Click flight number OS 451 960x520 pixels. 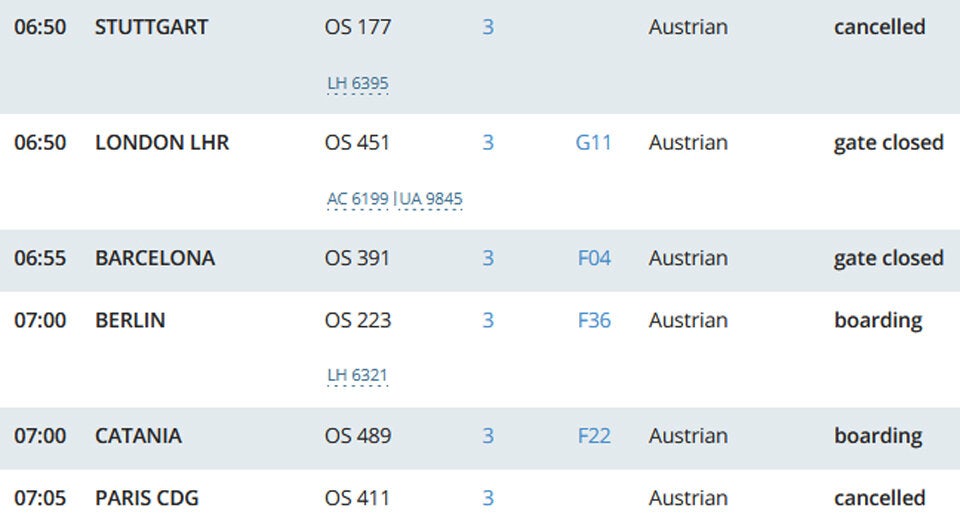click(x=357, y=143)
